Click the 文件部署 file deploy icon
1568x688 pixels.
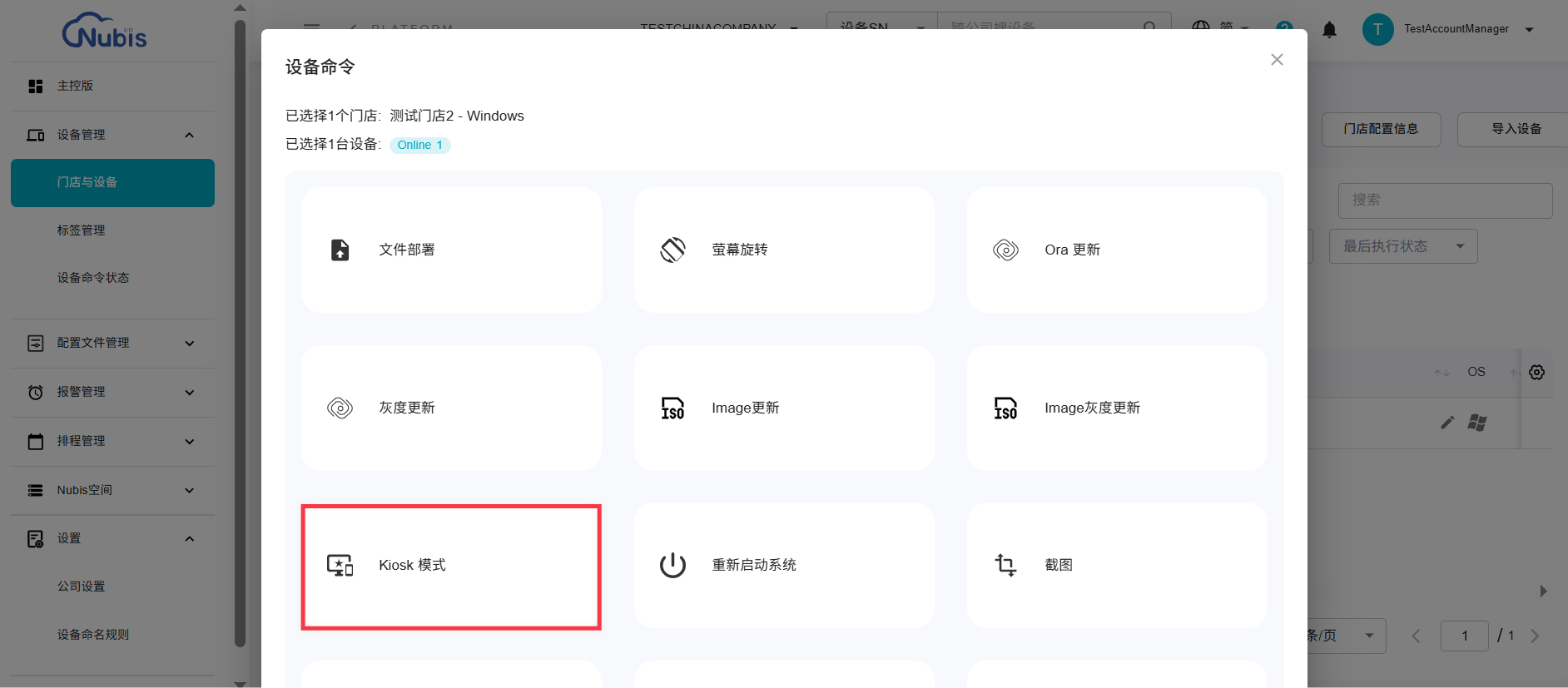340,250
